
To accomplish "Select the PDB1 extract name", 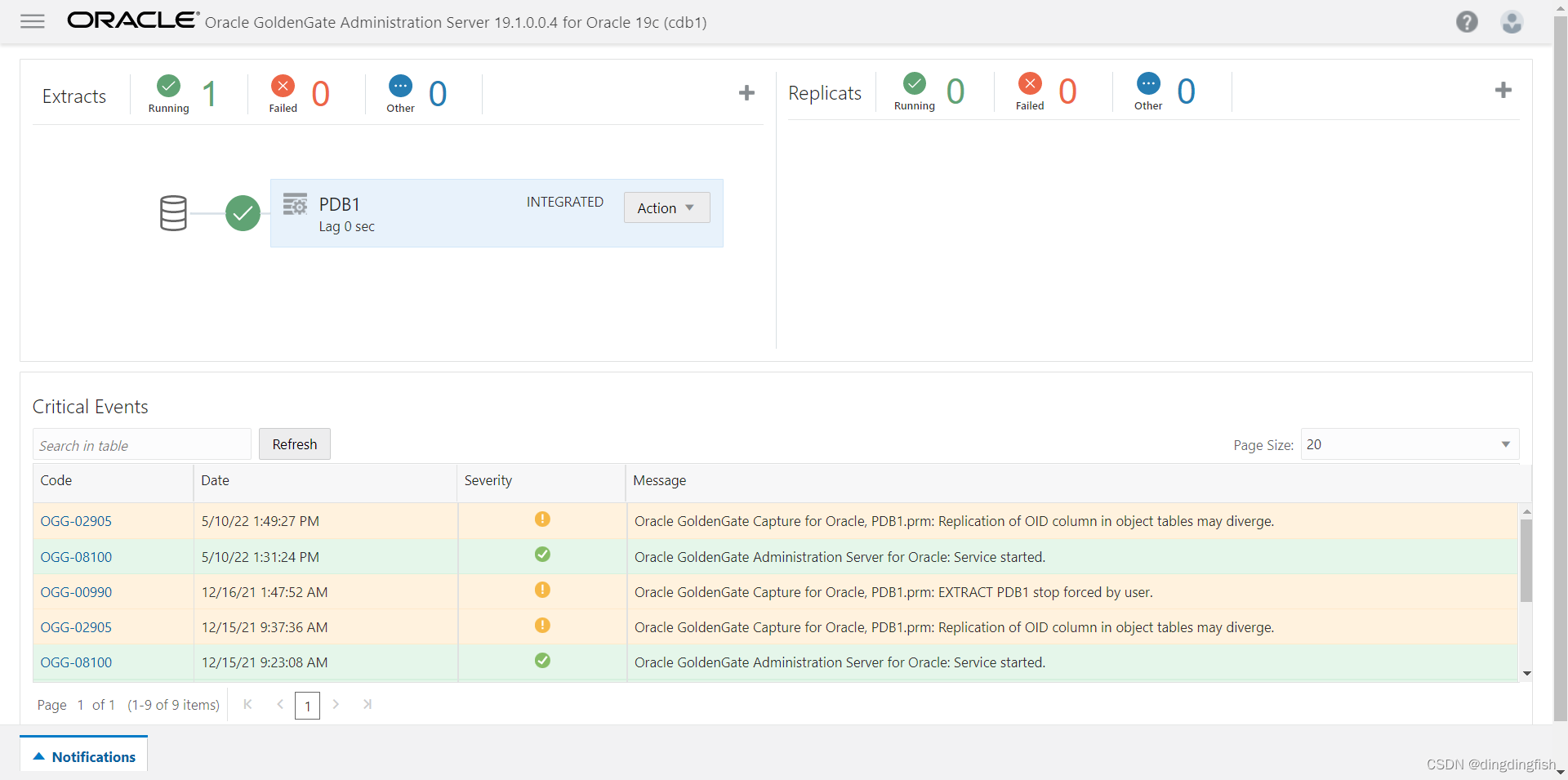I will 340,204.
